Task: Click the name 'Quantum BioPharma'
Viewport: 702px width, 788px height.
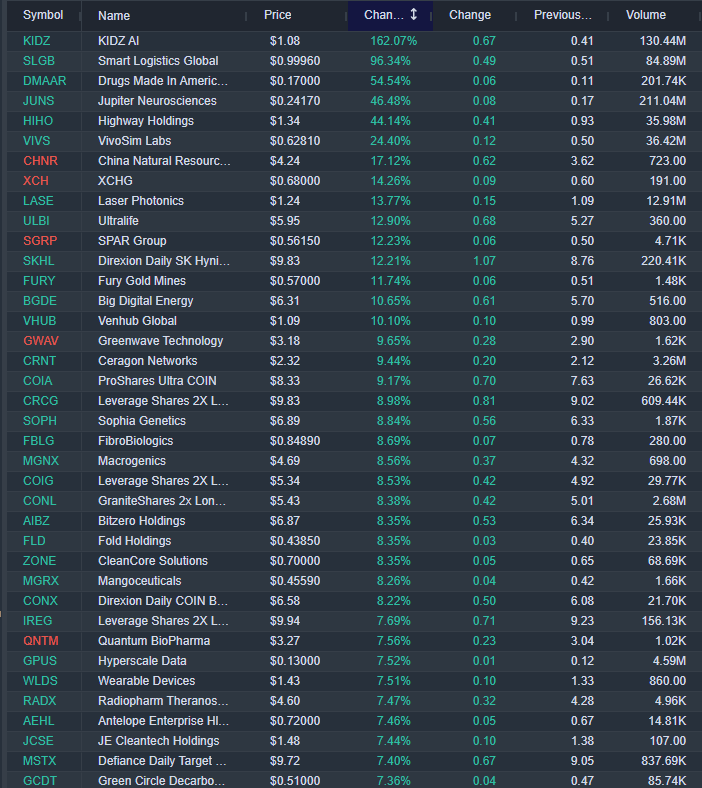Action: coord(154,641)
